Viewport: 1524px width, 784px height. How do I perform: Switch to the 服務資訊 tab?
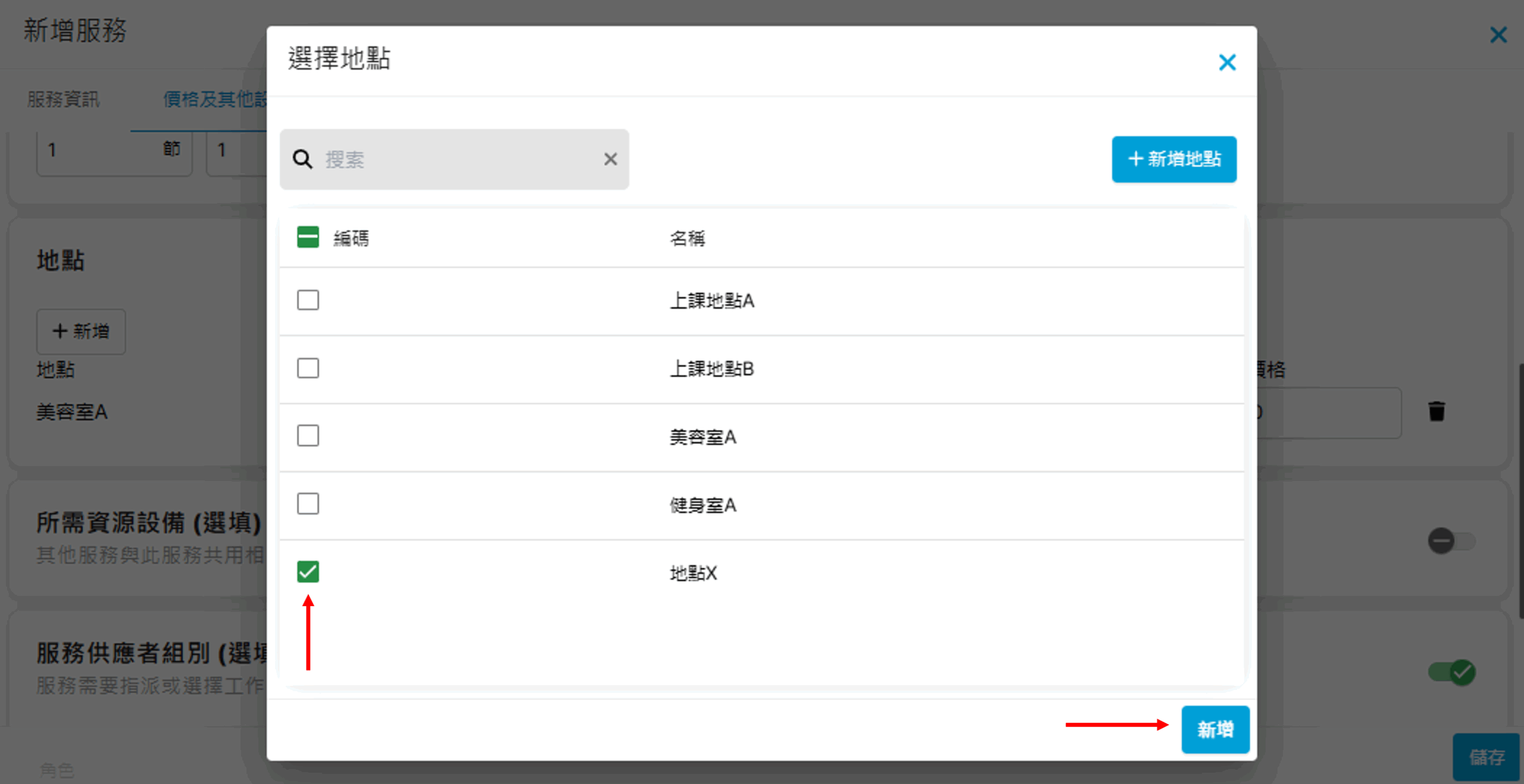click(64, 99)
